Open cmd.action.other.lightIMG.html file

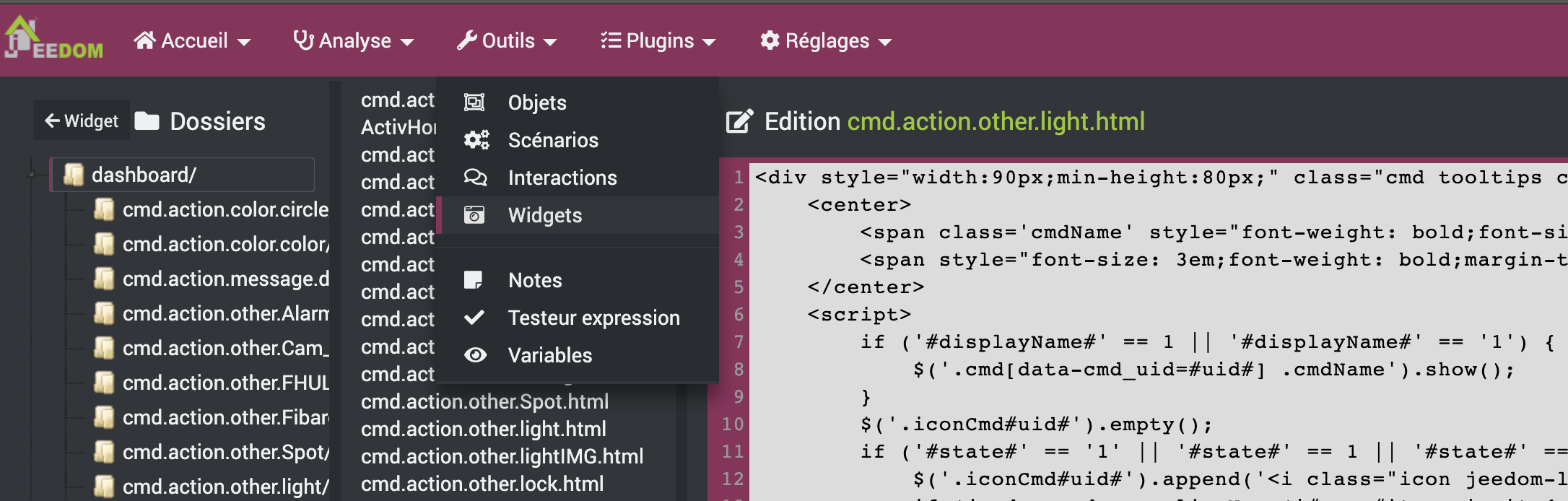coord(502,456)
